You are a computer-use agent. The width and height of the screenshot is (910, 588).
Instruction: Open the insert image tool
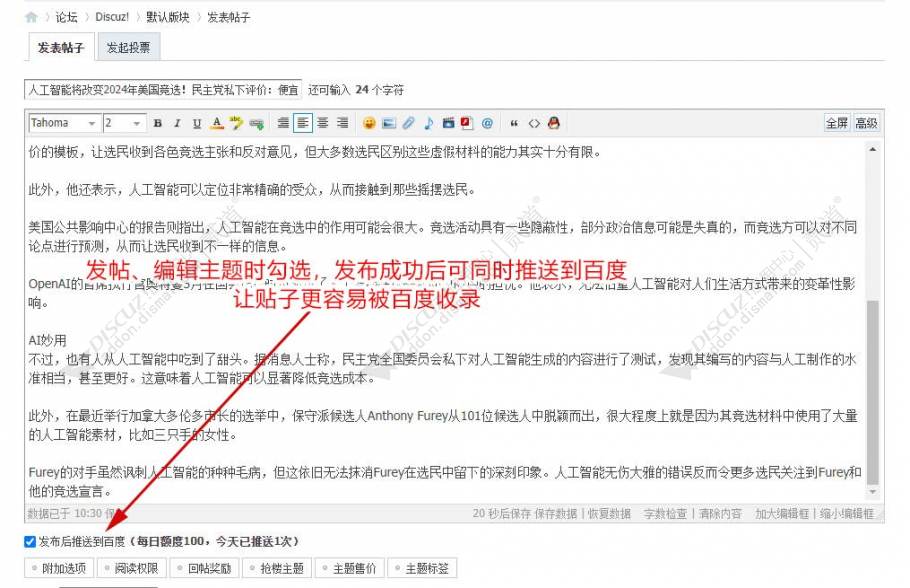coord(388,123)
